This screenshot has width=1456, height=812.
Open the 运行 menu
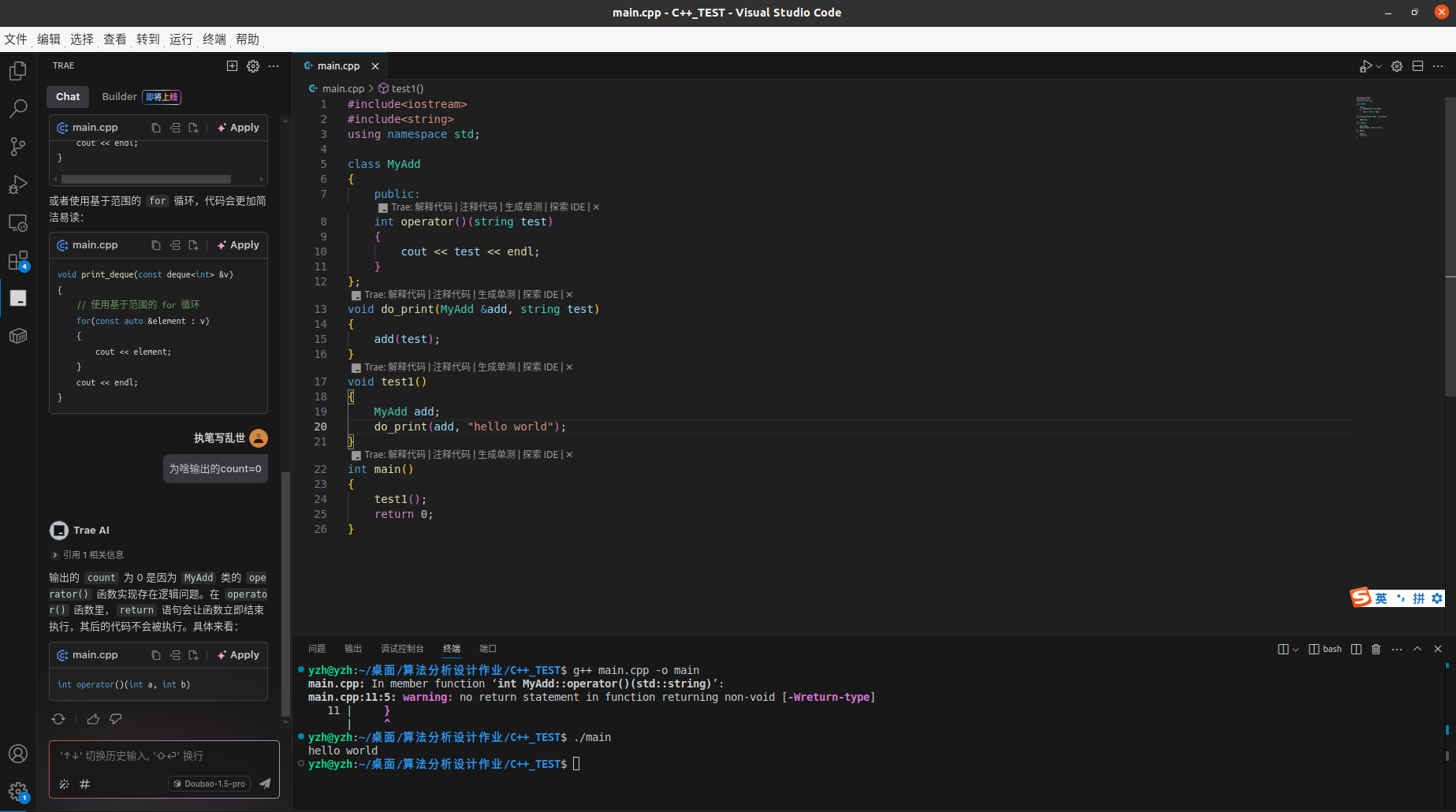[x=181, y=39]
